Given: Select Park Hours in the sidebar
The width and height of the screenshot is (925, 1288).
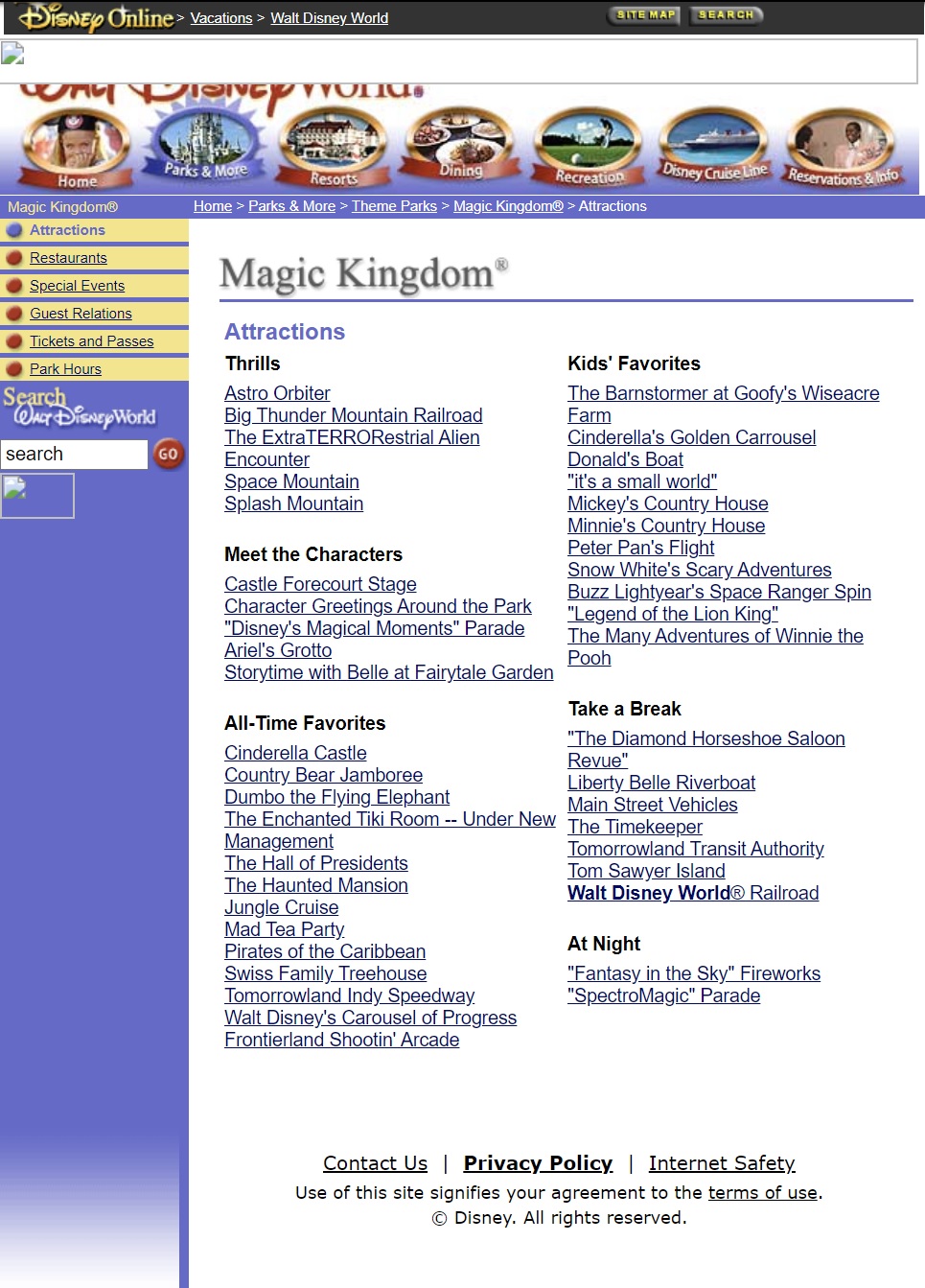Looking at the screenshot, I should (x=65, y=368).
